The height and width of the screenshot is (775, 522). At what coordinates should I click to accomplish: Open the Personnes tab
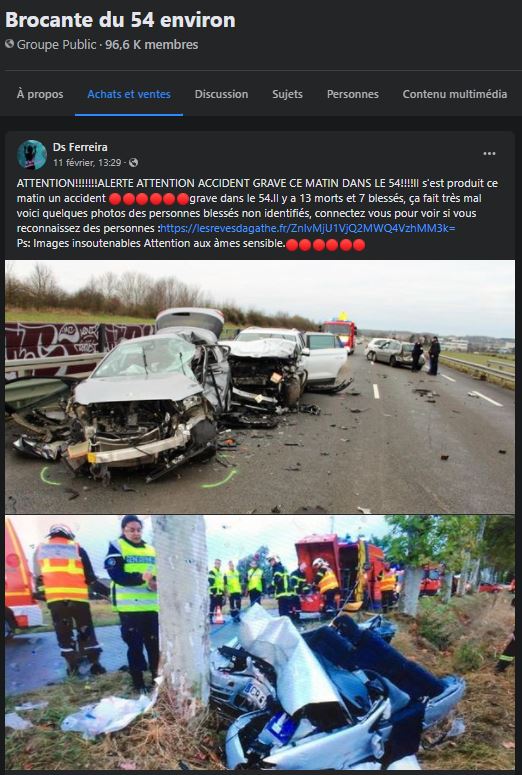click(353, 94)
